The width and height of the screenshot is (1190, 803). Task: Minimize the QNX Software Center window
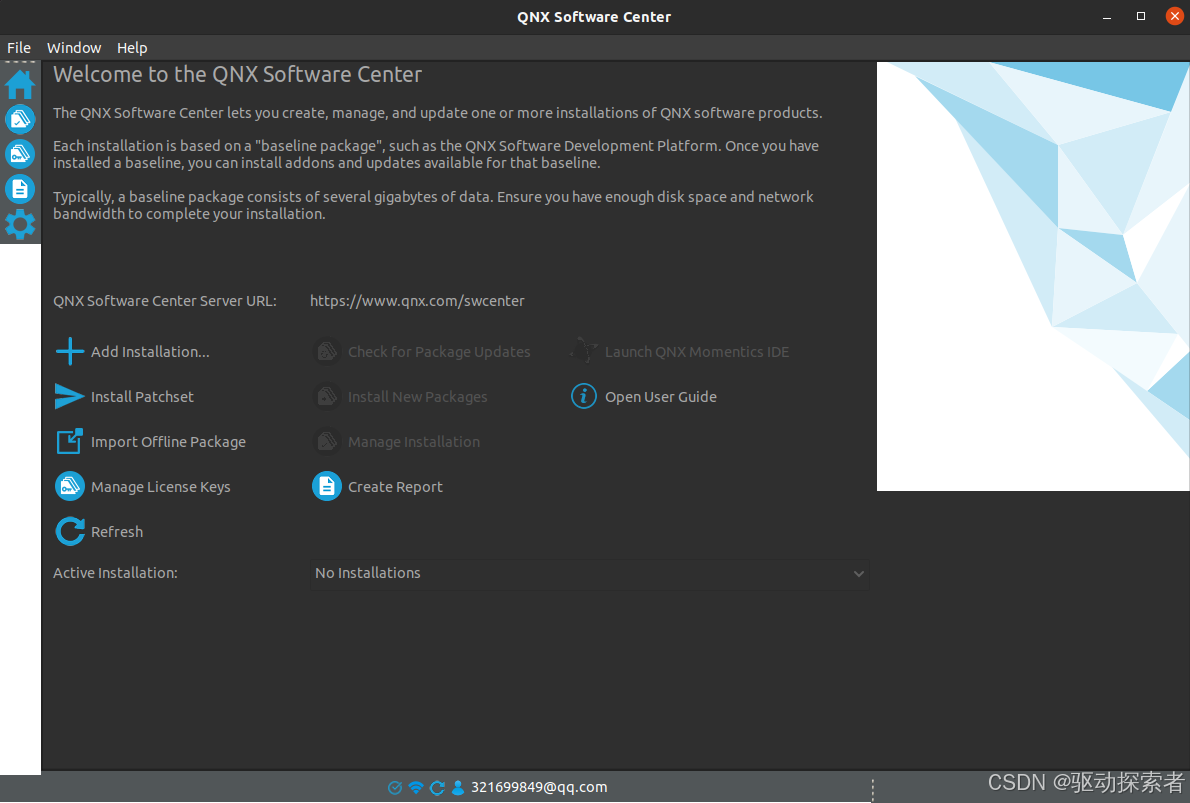(x=1107, y=17)
